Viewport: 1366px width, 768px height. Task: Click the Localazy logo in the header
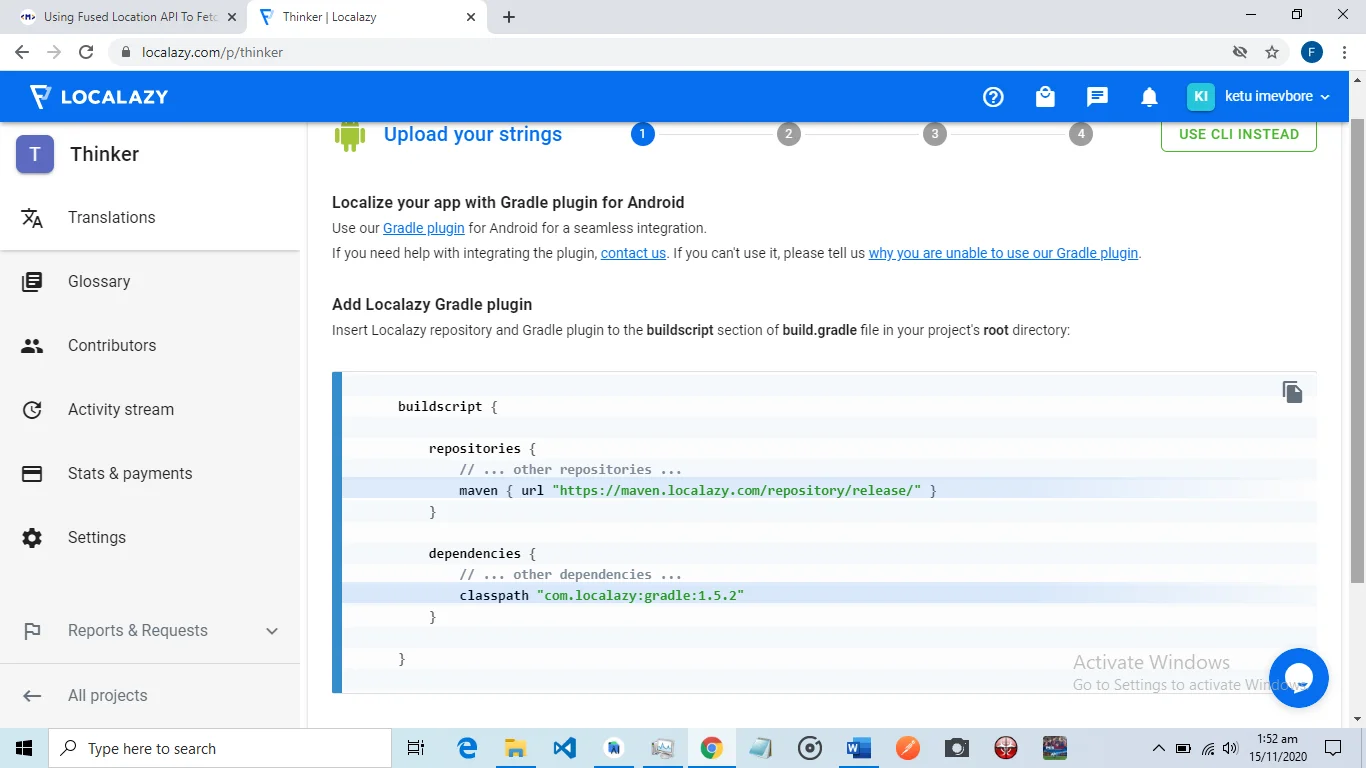98,97
